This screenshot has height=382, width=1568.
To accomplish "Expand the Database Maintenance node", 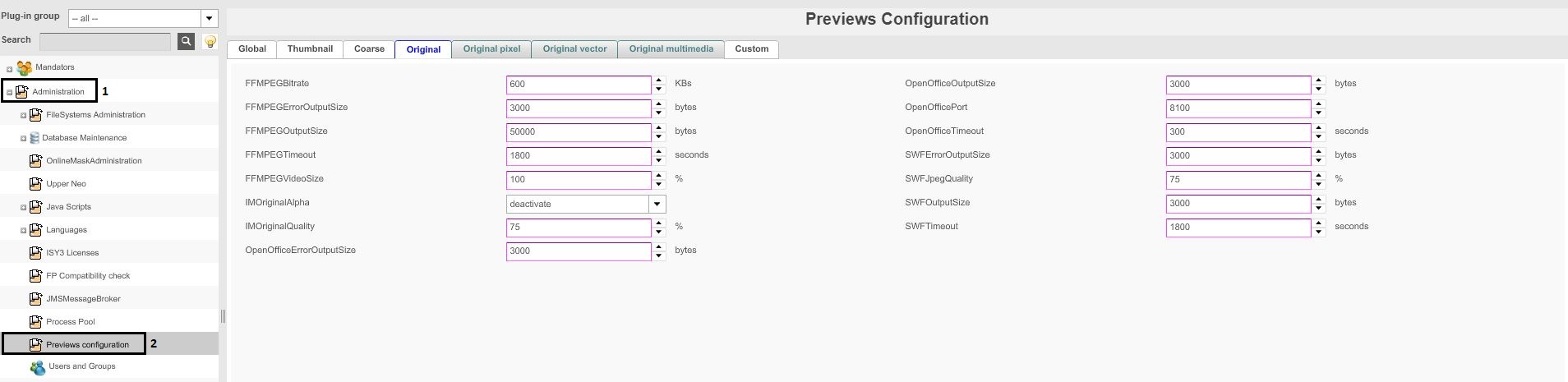I will point(24,139).
